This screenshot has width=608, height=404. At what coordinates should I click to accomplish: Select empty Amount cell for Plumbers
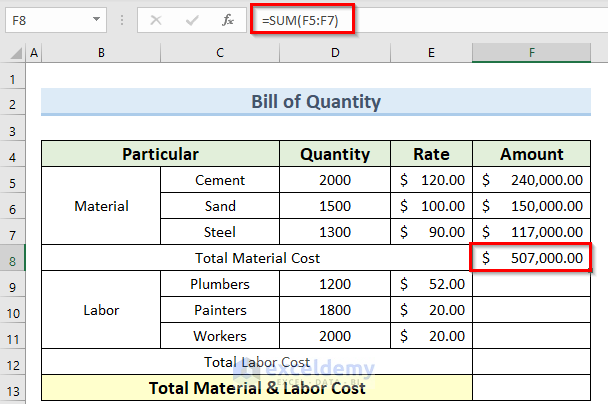532,284
